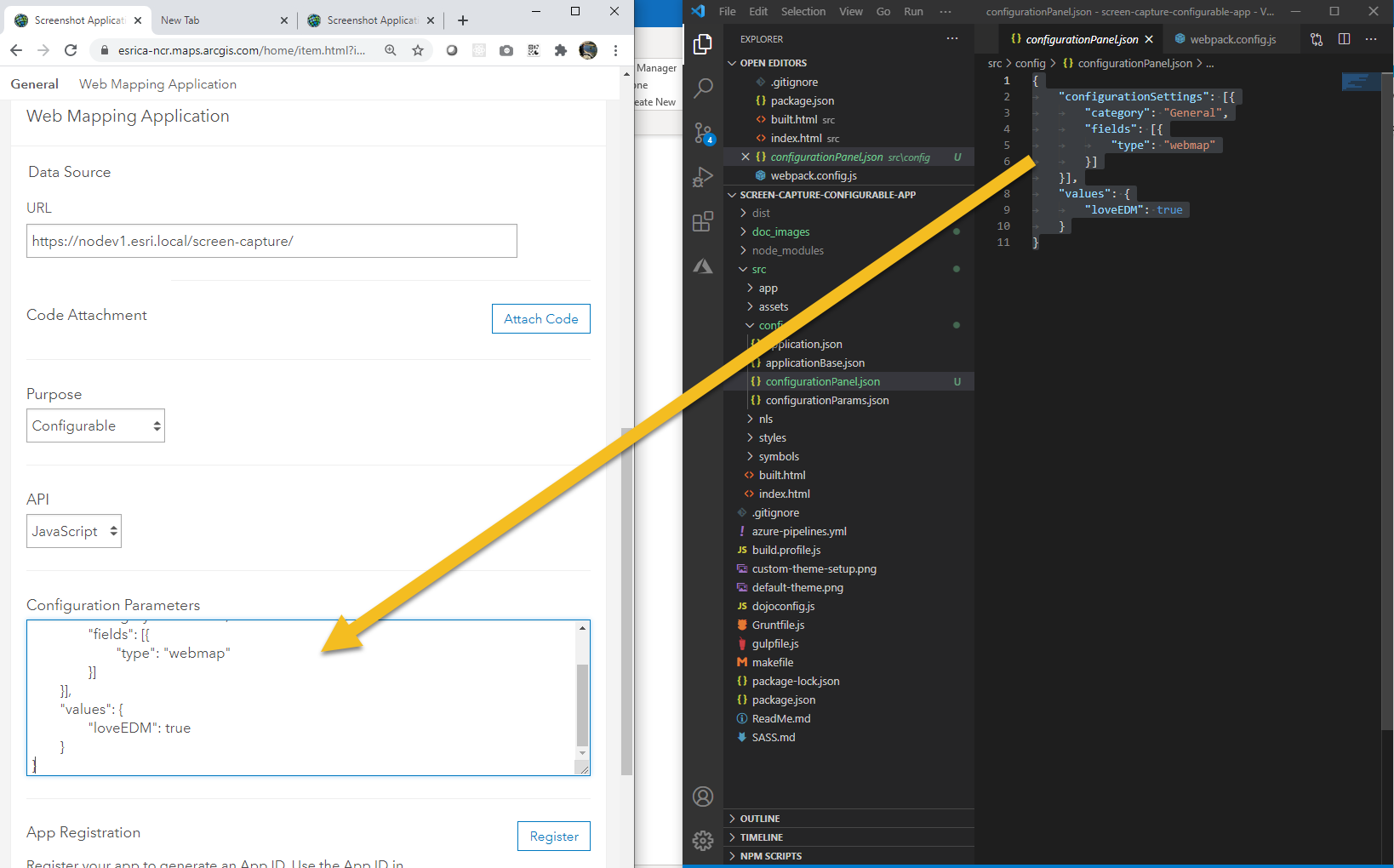The width and height of the screenshot is (1394, 868).
Task: Expand the OUTLINE panel
Action: click(x=848, y=819)
